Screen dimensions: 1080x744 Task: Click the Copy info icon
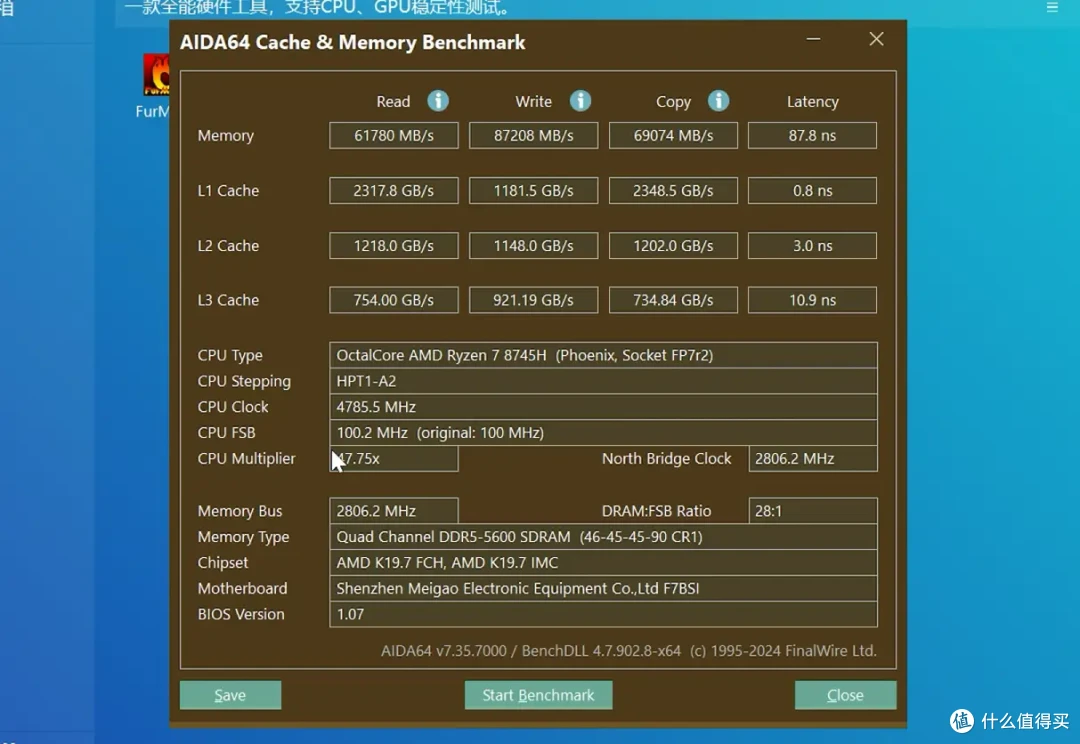718,101
